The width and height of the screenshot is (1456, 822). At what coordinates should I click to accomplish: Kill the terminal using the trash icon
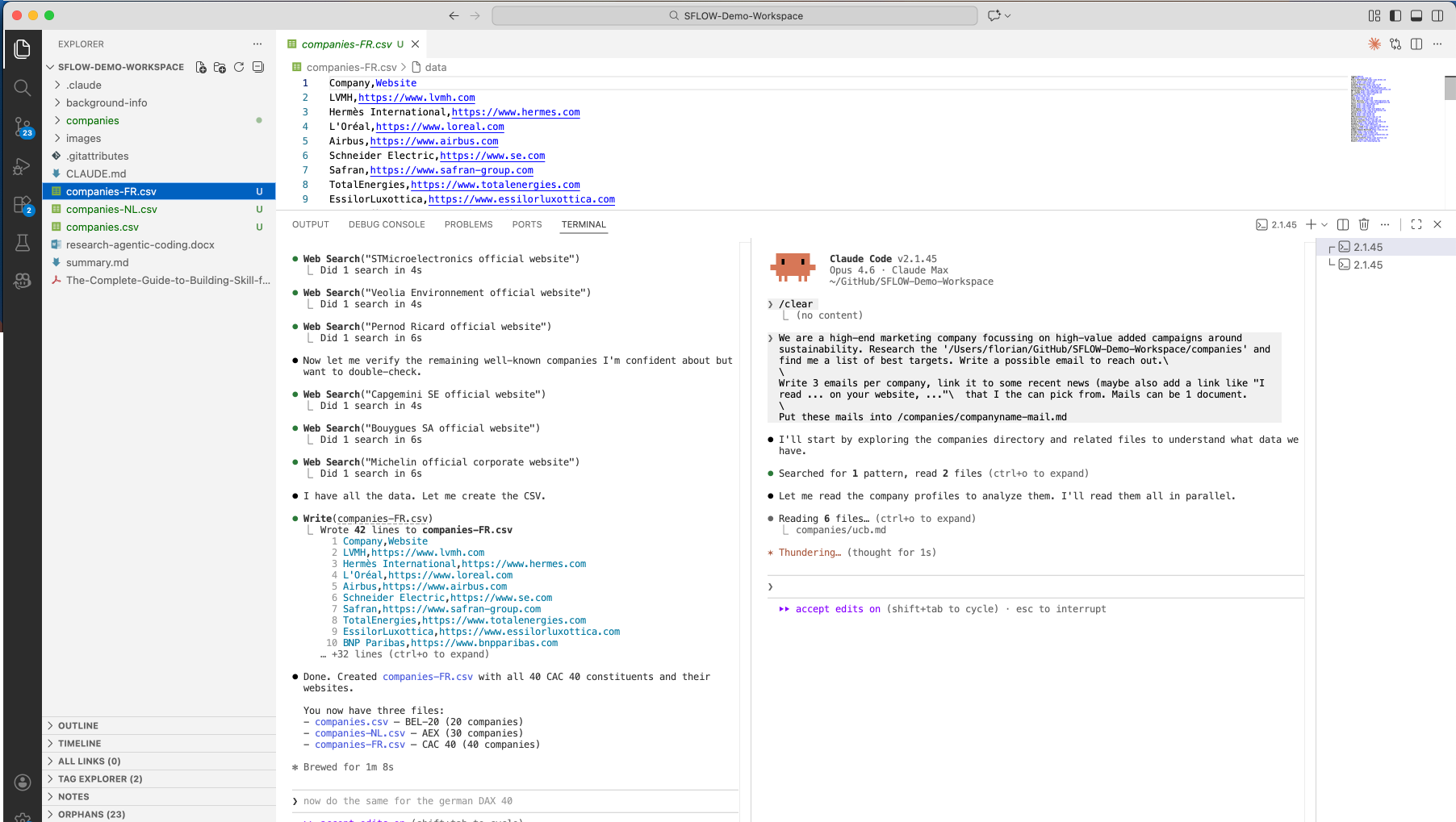click(1364, 224)
